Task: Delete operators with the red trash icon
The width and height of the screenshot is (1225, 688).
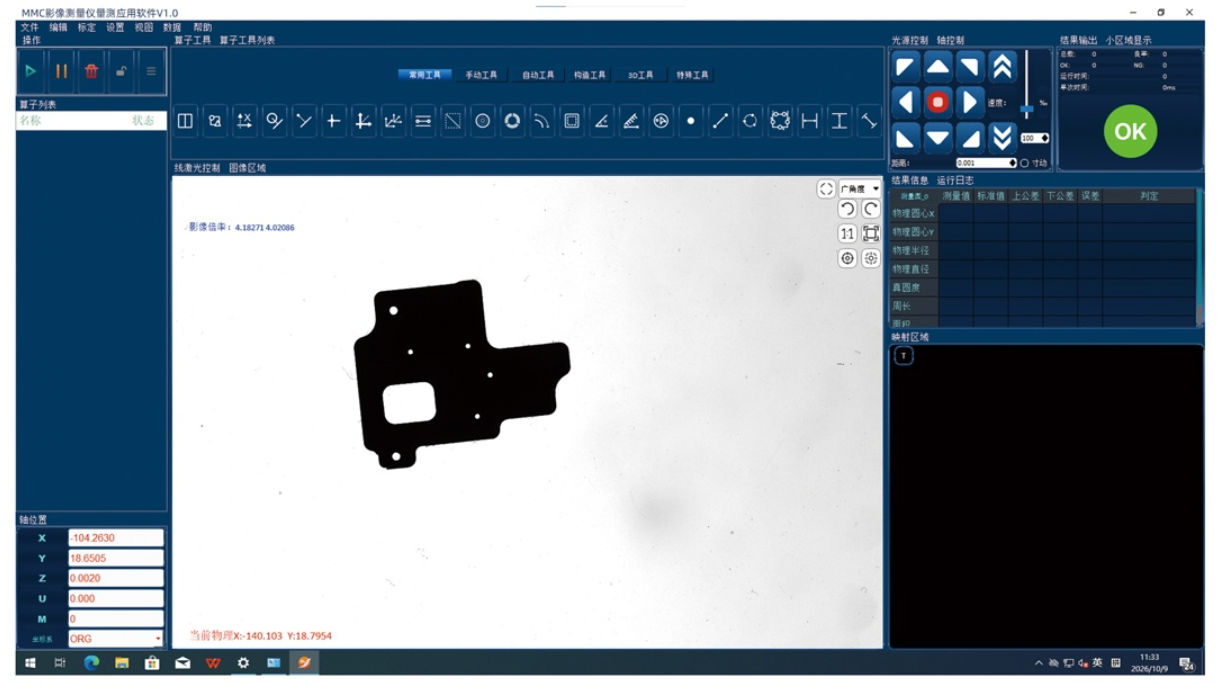Action: 91,71
